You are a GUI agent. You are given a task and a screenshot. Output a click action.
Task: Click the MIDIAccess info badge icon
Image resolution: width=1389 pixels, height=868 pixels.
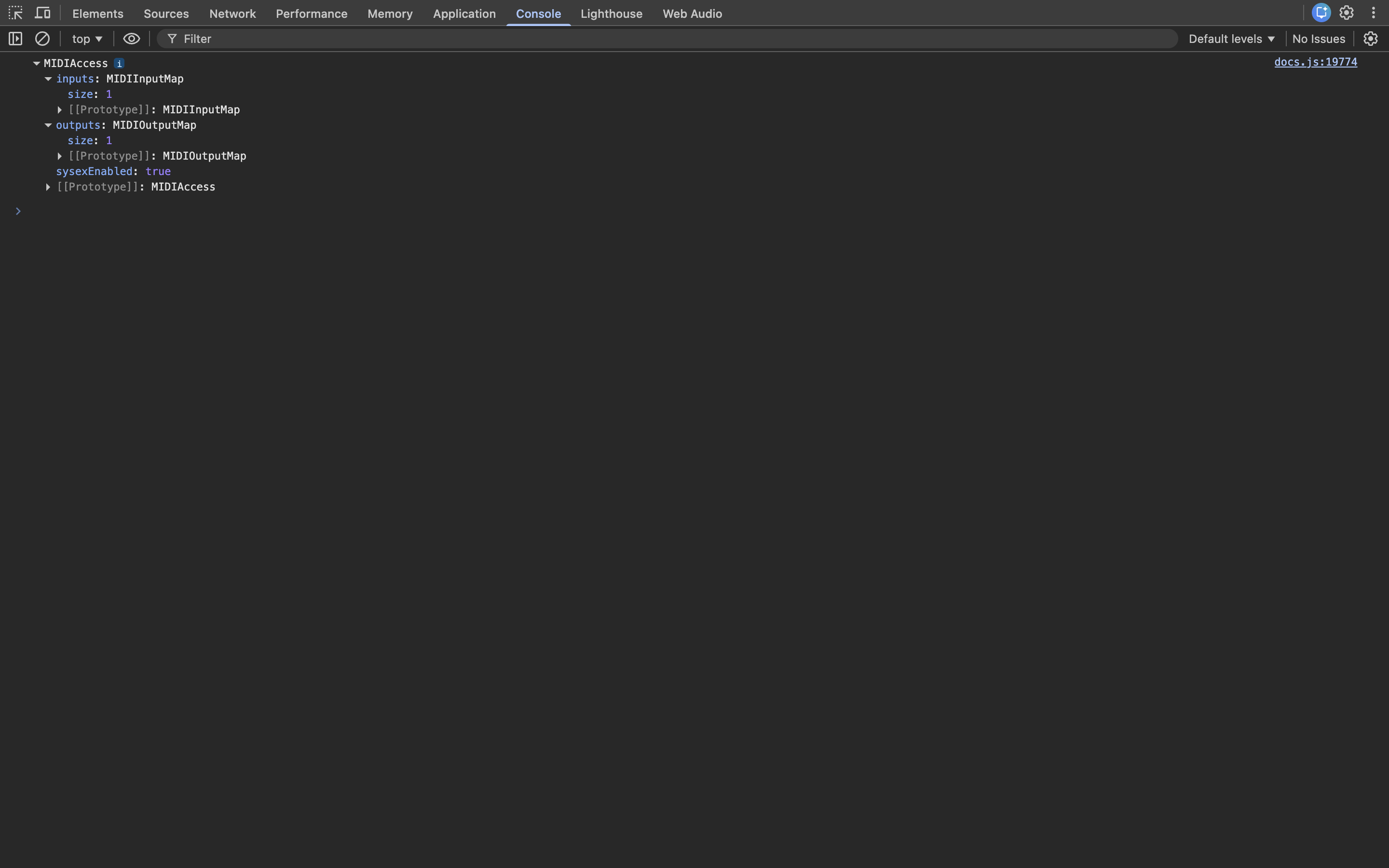pyautogui.click(x=119, y=63)
